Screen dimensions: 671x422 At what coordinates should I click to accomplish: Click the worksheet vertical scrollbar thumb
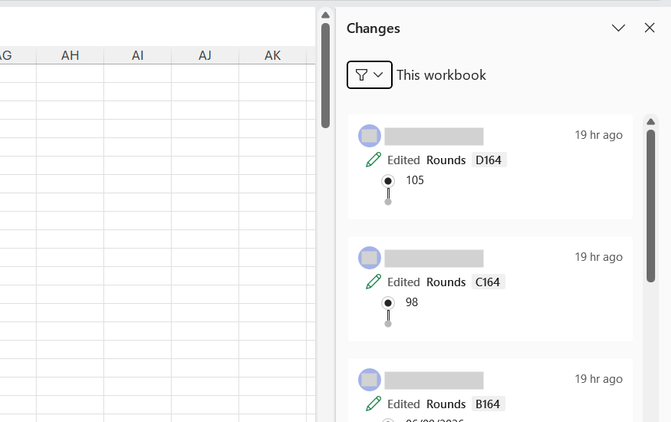[325, 75]
